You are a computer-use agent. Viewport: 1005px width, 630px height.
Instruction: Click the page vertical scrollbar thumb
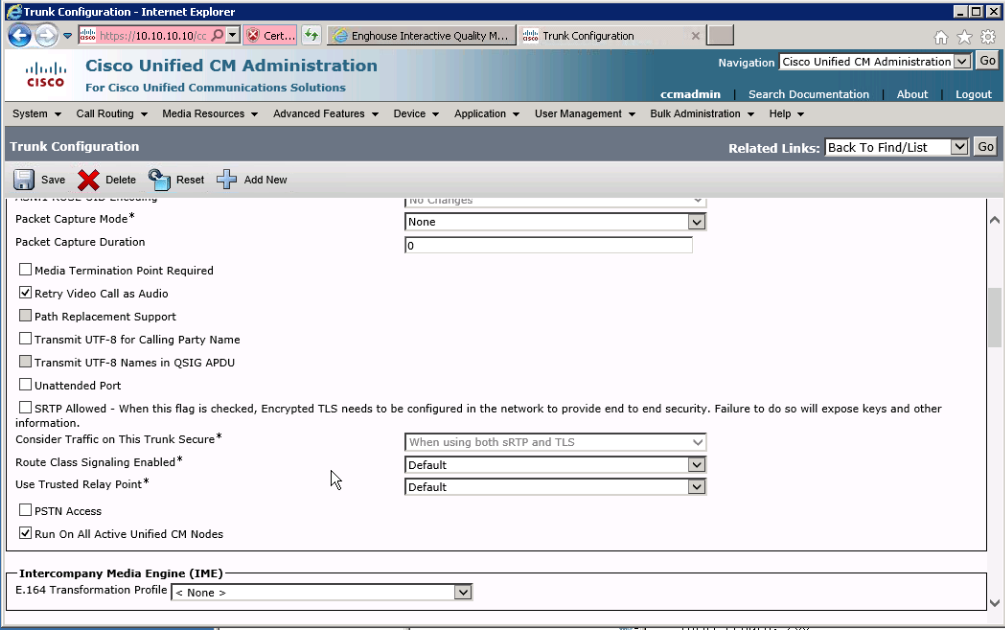994,318
